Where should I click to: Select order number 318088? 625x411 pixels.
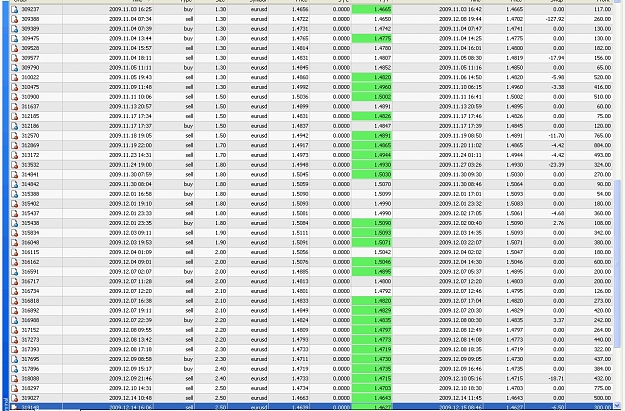[30, 379]
